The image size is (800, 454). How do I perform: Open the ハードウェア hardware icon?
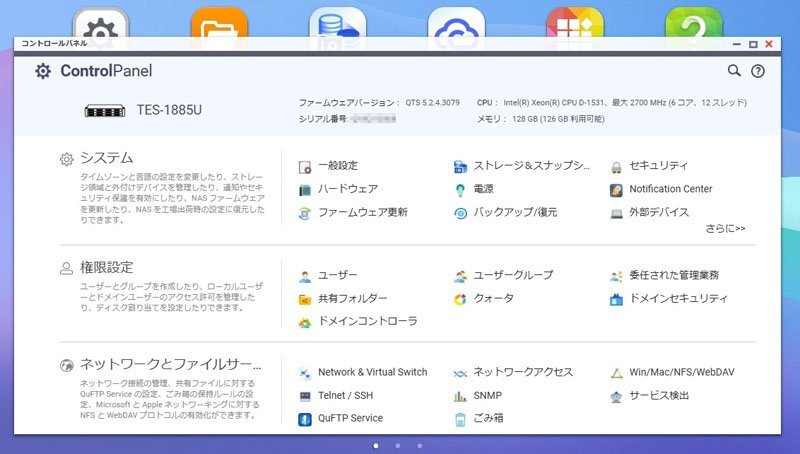305,190
